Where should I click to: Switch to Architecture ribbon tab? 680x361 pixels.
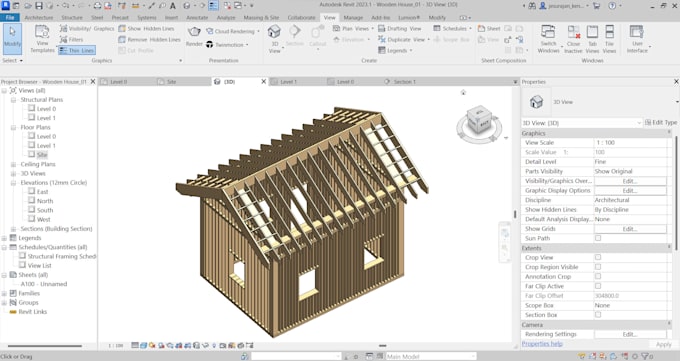point(39,18)
